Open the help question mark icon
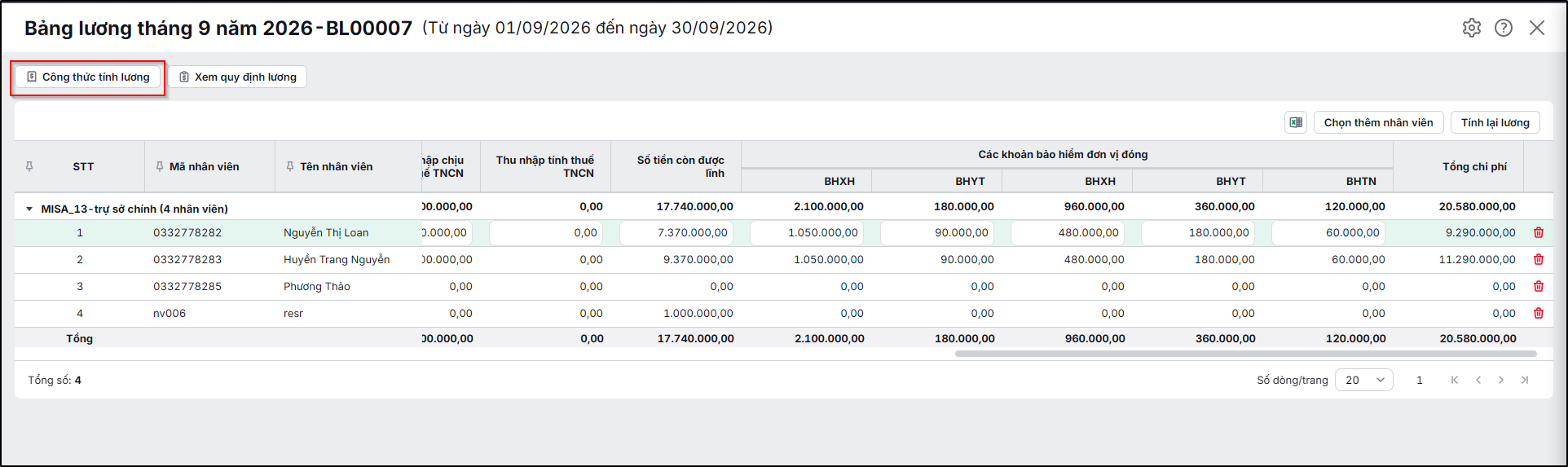Screen dimensions: 1568x467 (1504, 28)
